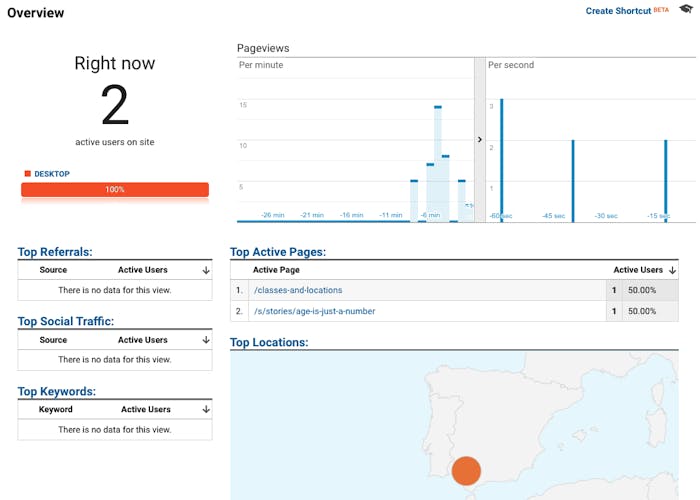Viewport: 700px width, 500px height.
Task: Open the graduation cap education icon
Action: coord(686,8)
